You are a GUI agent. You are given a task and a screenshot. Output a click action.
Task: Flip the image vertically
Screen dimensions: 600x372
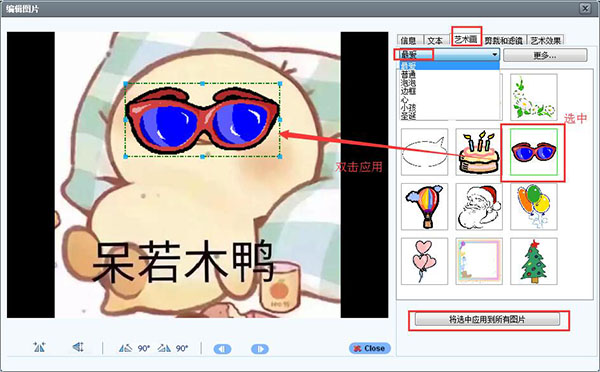(x=78, y=348)
